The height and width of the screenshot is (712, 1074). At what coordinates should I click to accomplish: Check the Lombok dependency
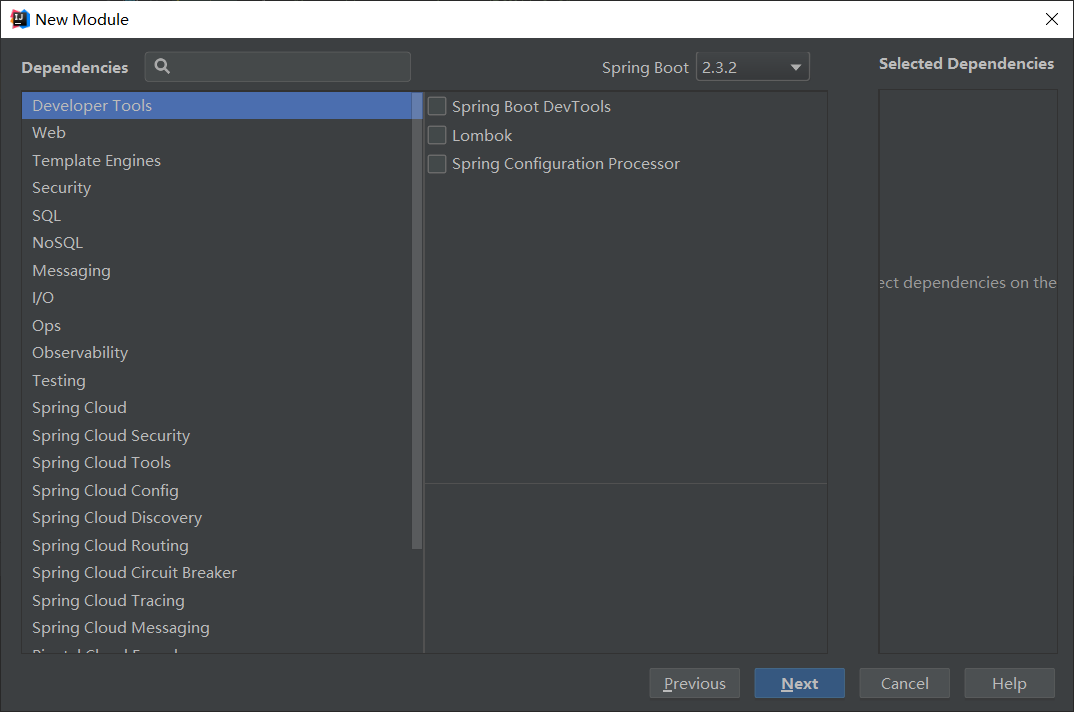[437, 135]
